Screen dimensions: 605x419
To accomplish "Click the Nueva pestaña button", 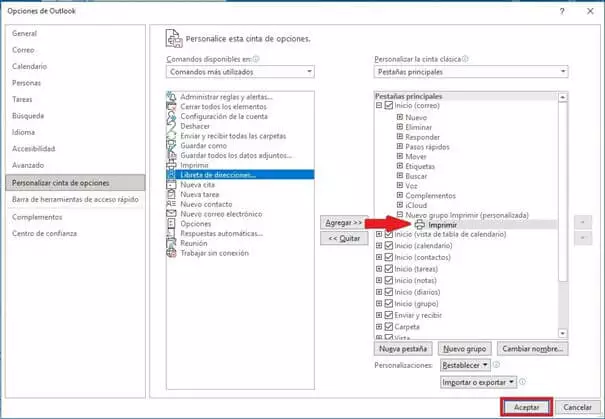I will (403, 349).
